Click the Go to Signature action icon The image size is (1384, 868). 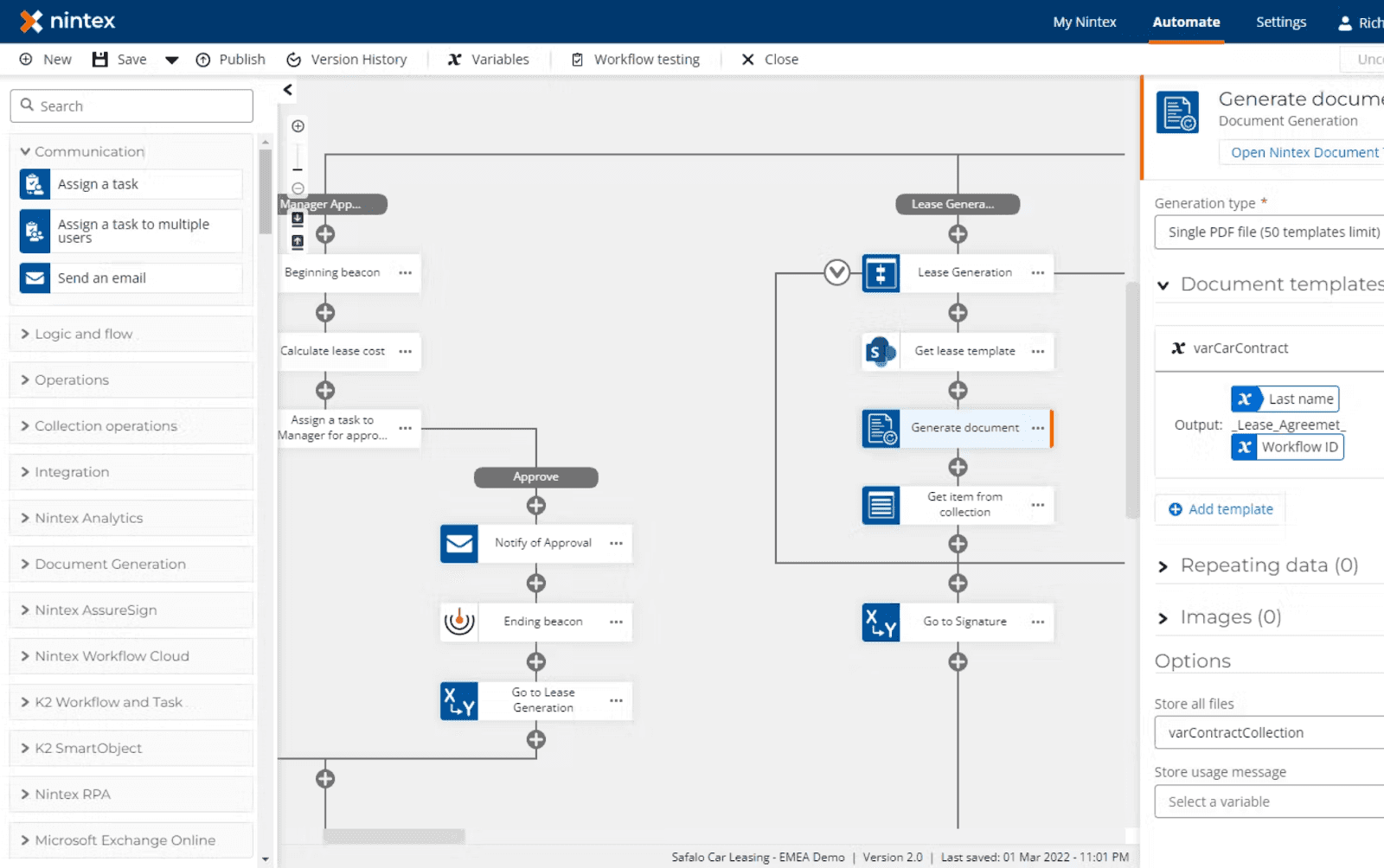[x=880, y=622]
